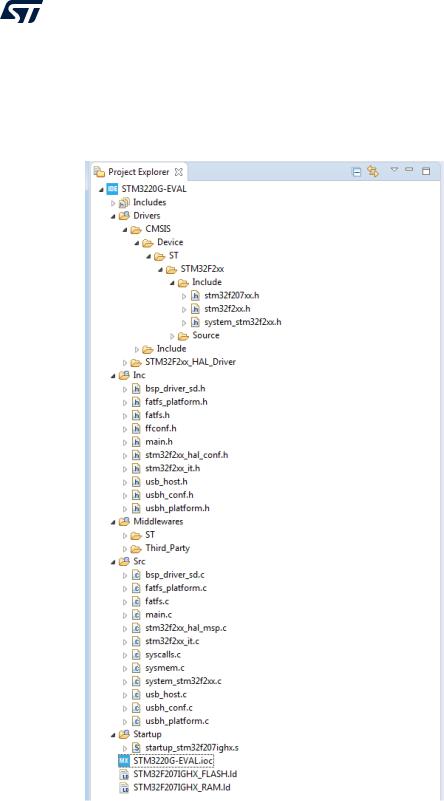
Task: Click the header icon of stm32f2xx.h
Action: (195, 309)
